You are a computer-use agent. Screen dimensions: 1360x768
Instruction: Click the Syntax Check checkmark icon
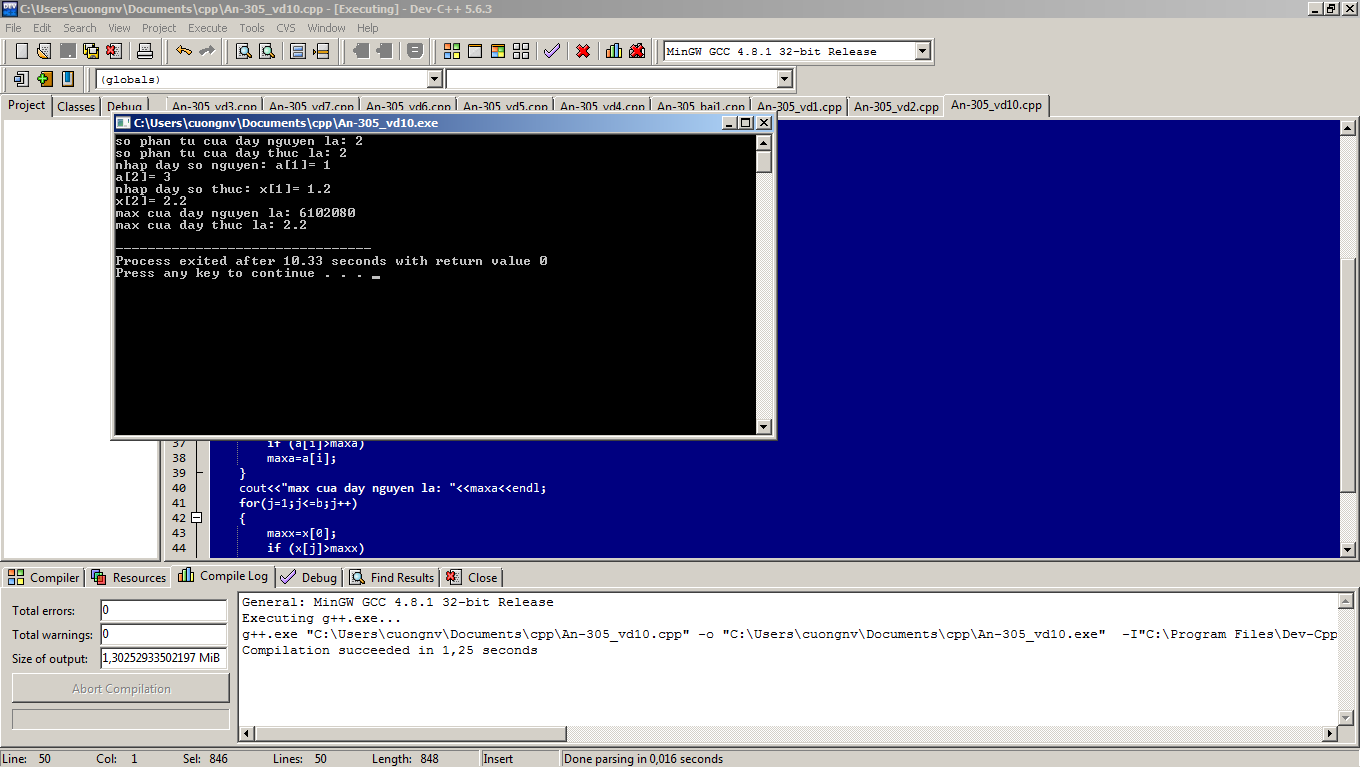pos(552,51)
